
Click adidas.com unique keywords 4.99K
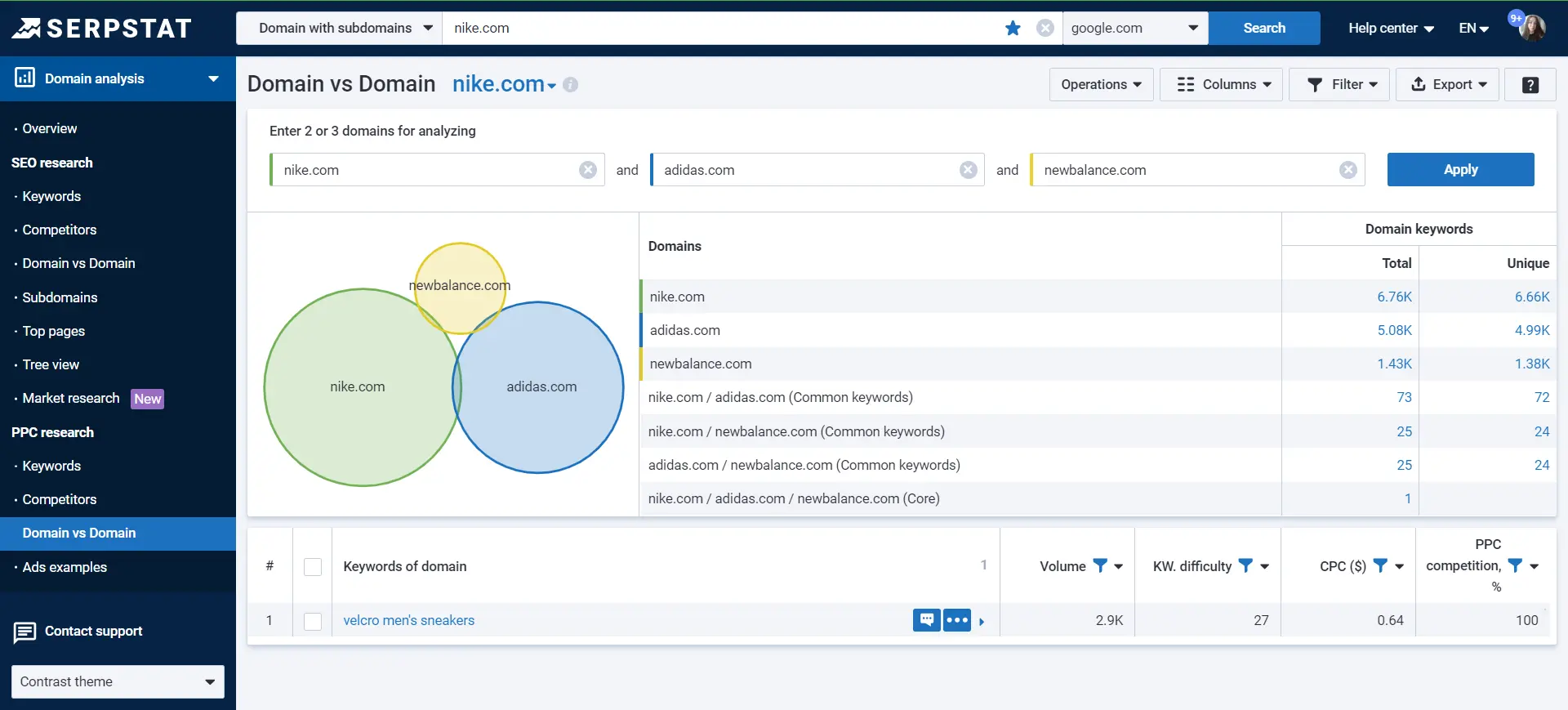click(1532, 330)
